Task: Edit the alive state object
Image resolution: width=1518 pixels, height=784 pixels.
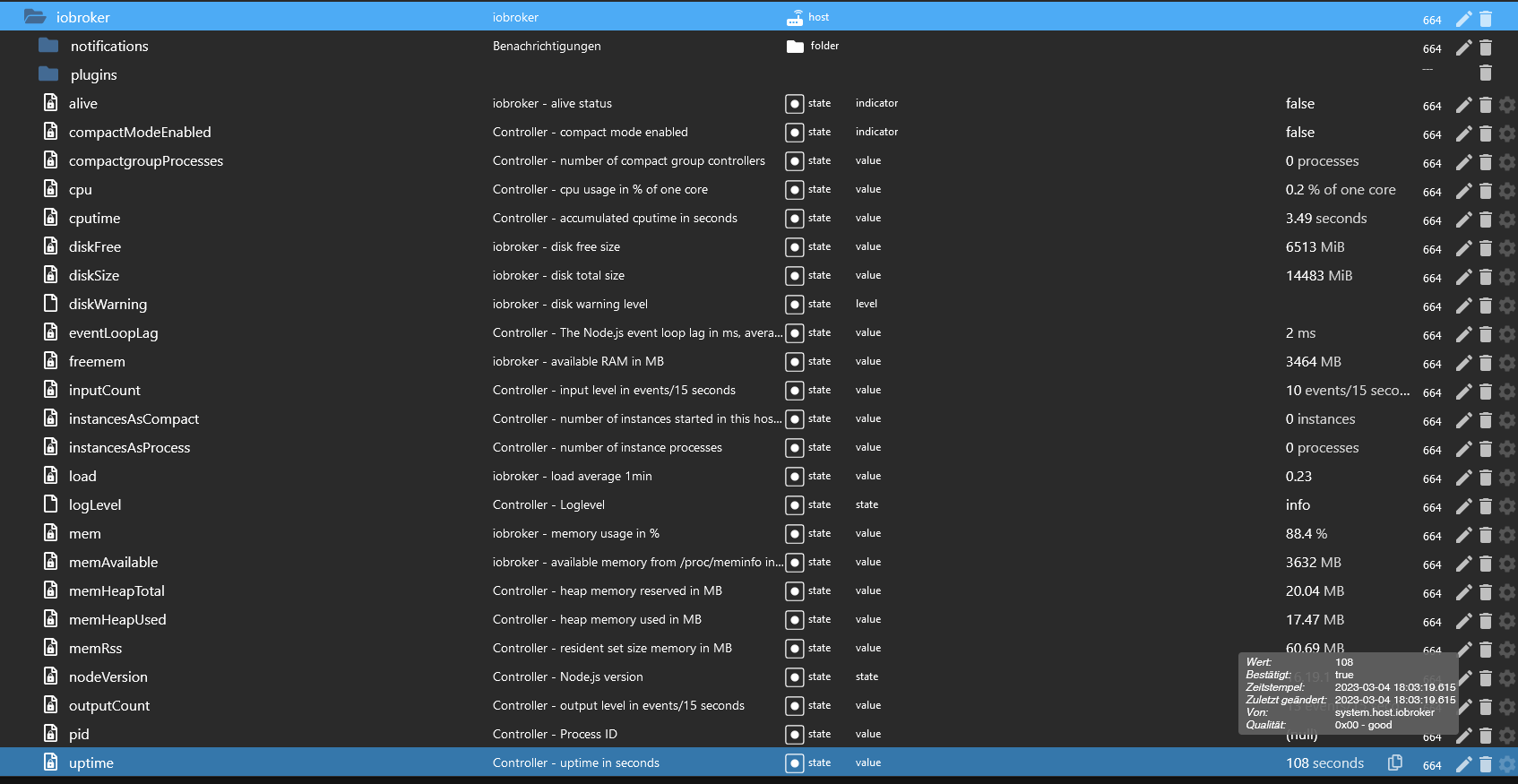Action: [1463, 105]
